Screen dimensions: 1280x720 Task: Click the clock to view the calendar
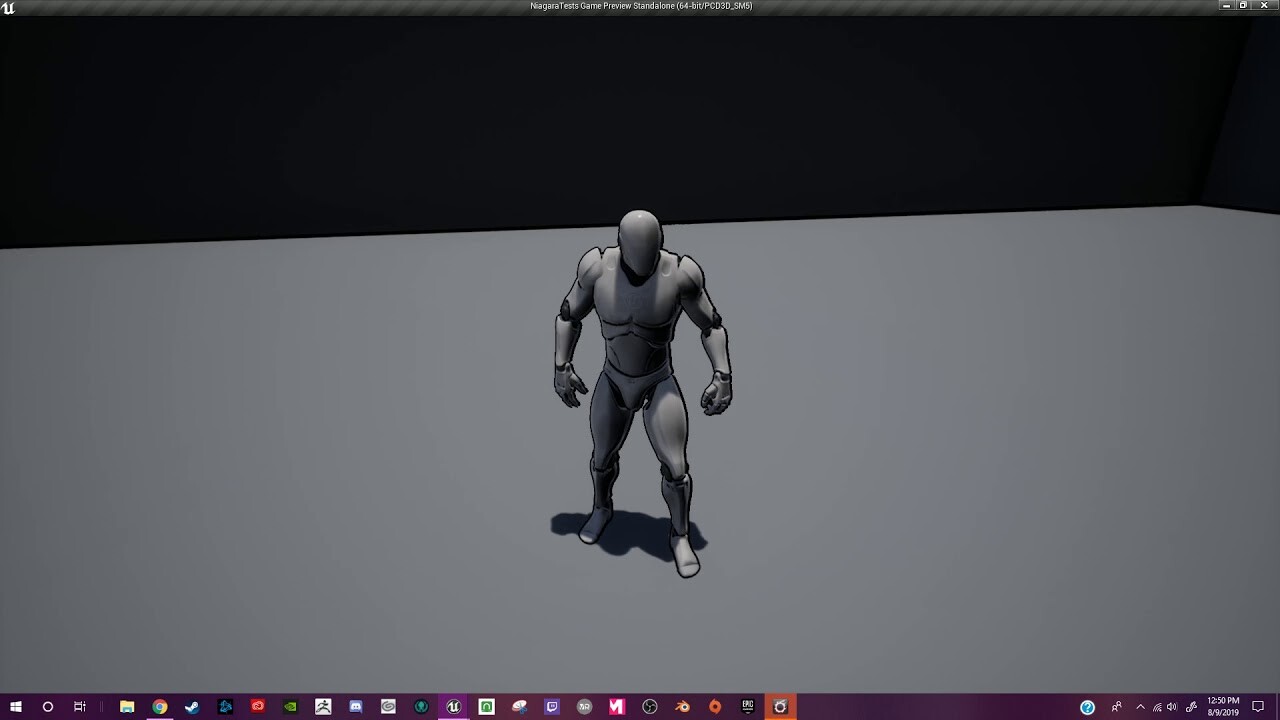tap(1222, 706)
